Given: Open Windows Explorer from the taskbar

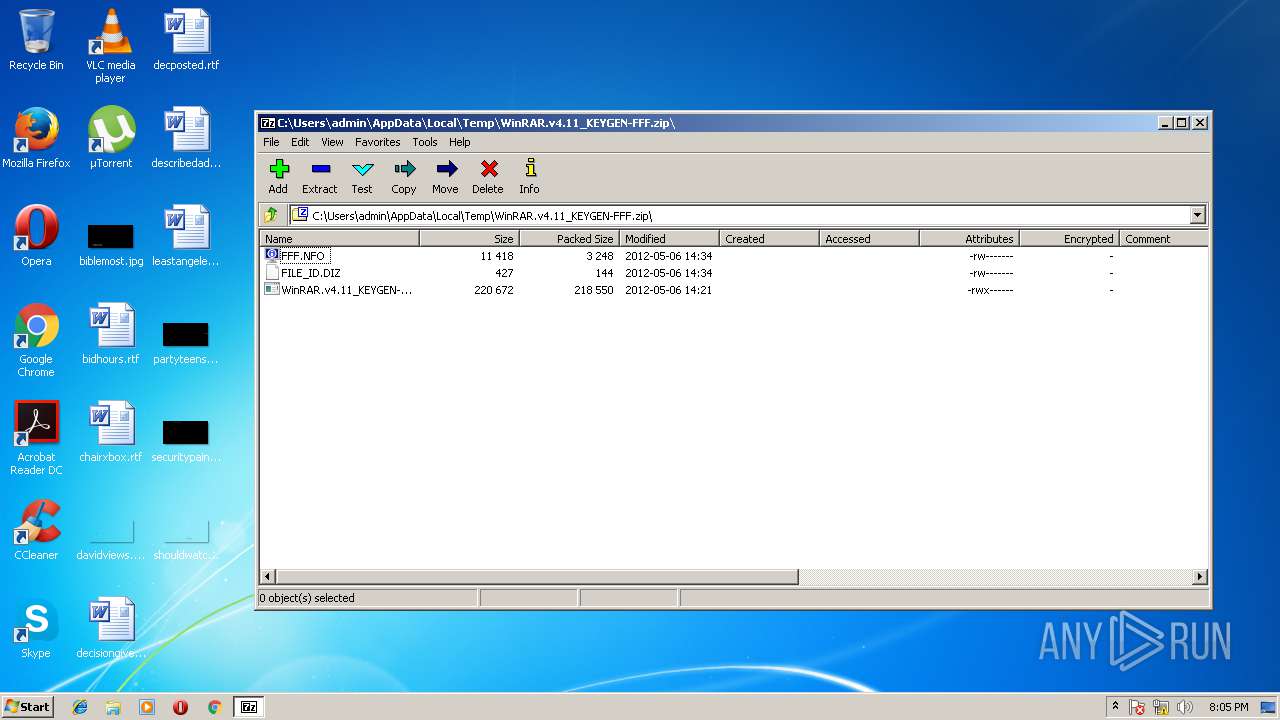Looking at the screenshot, I should [113, 707].
